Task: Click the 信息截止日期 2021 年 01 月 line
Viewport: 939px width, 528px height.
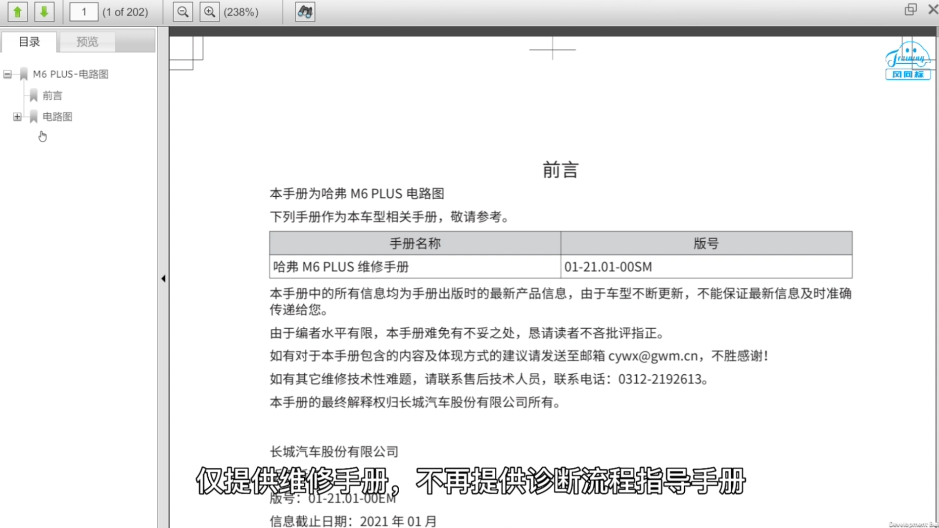Action: (353, 521)
